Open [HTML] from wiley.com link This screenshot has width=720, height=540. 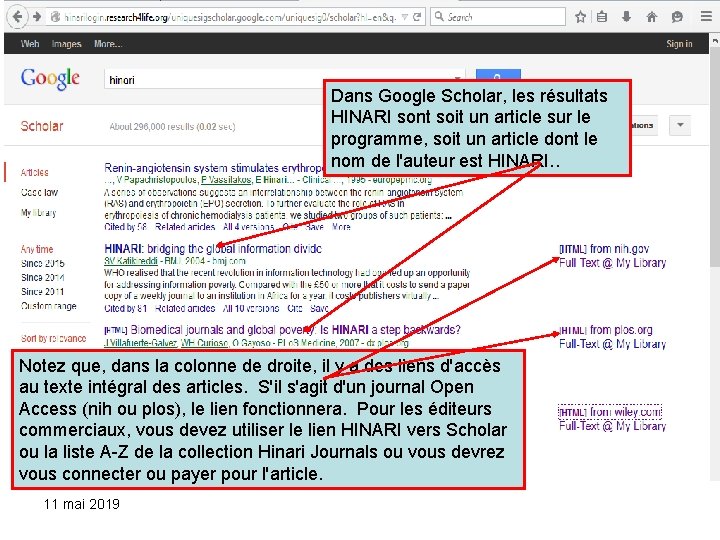pyautogui.click(x=610, y=412)
